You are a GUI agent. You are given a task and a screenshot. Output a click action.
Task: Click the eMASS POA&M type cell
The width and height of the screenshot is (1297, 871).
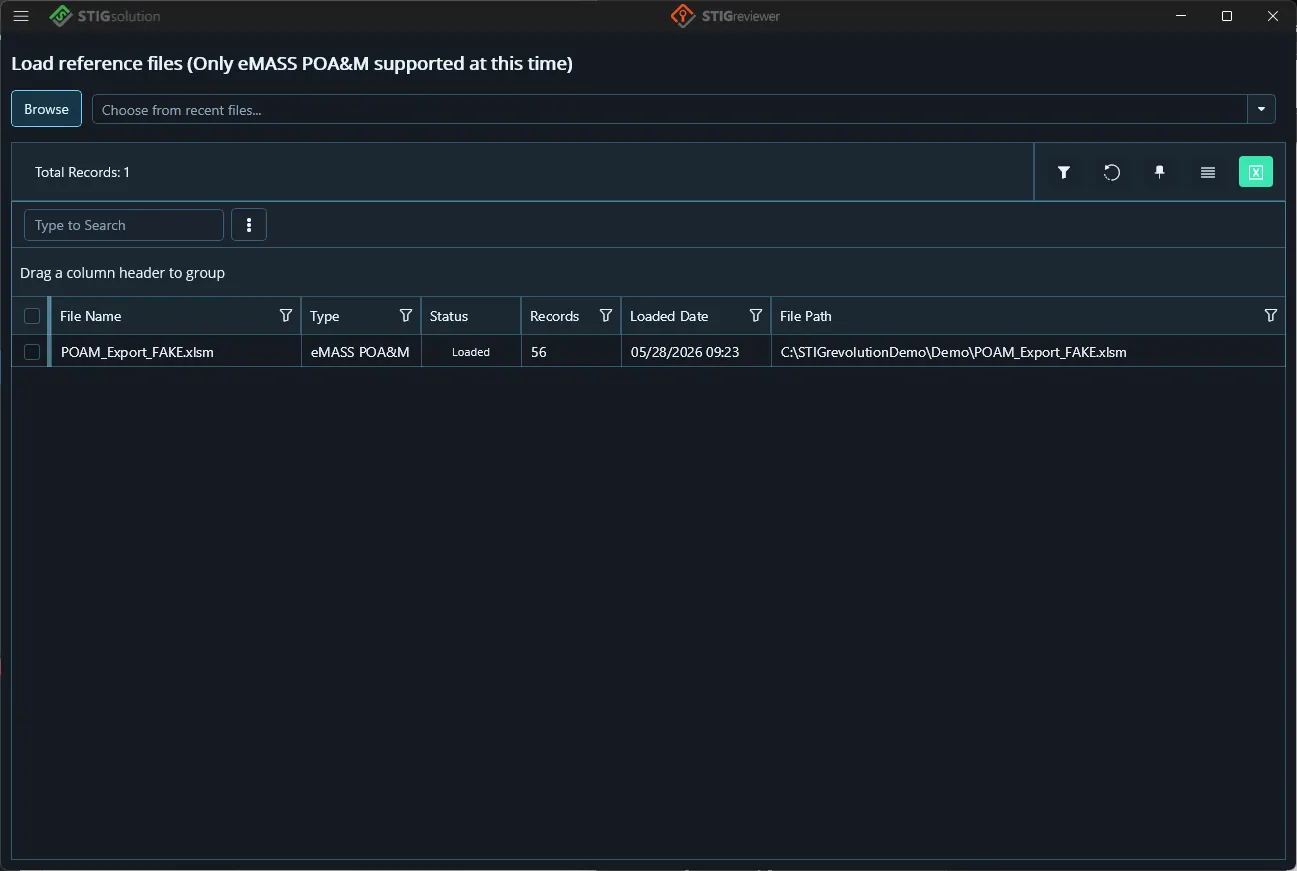point(360,352)
